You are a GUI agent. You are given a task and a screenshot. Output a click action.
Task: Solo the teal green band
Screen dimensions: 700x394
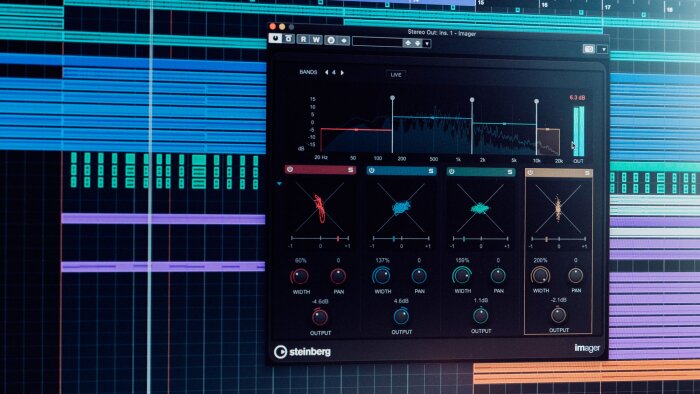[510, 172]
